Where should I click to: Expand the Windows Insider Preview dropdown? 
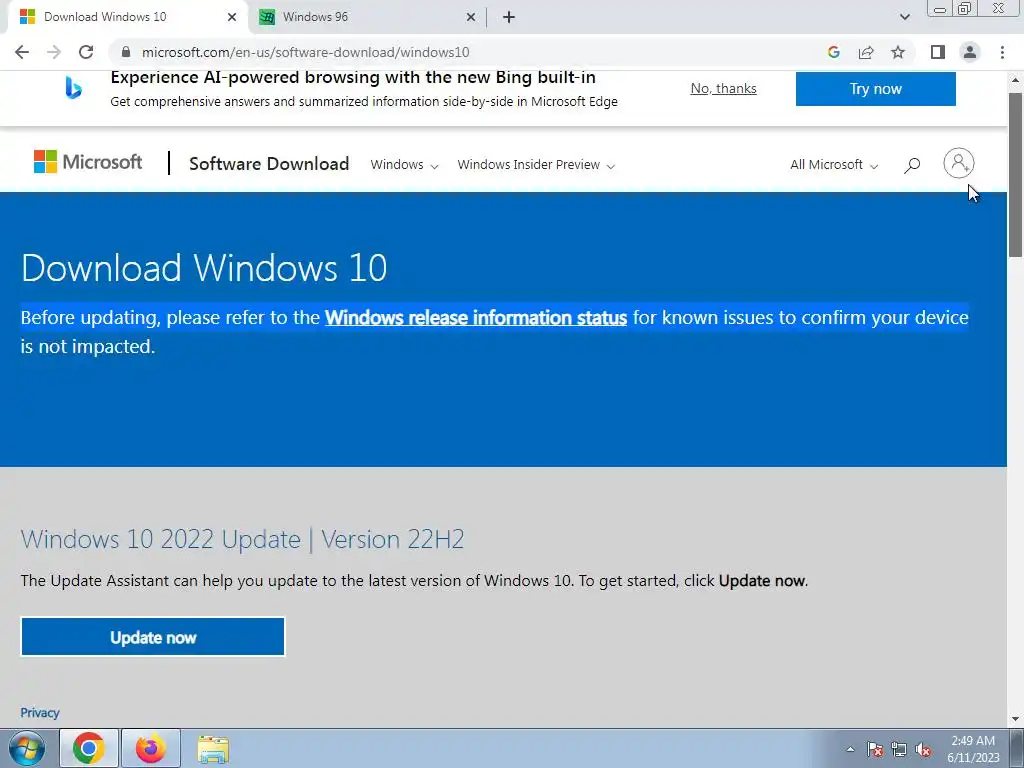[x=536, y=165]
